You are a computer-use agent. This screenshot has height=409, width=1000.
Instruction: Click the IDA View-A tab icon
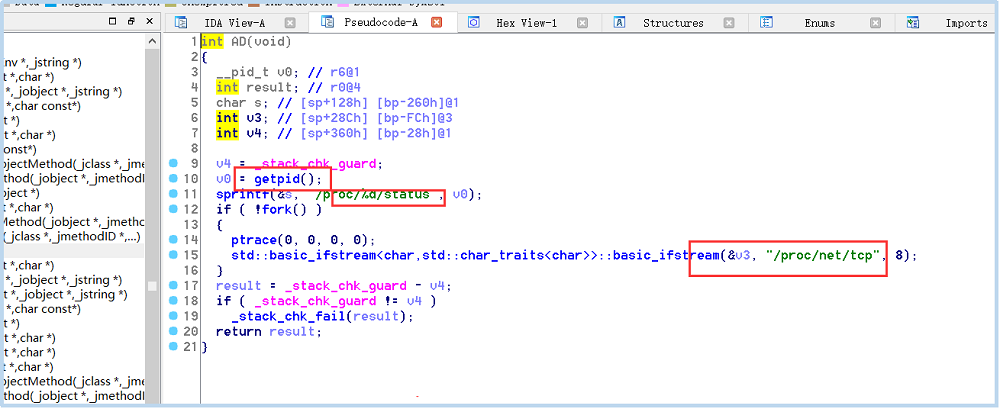click(181, 23)
